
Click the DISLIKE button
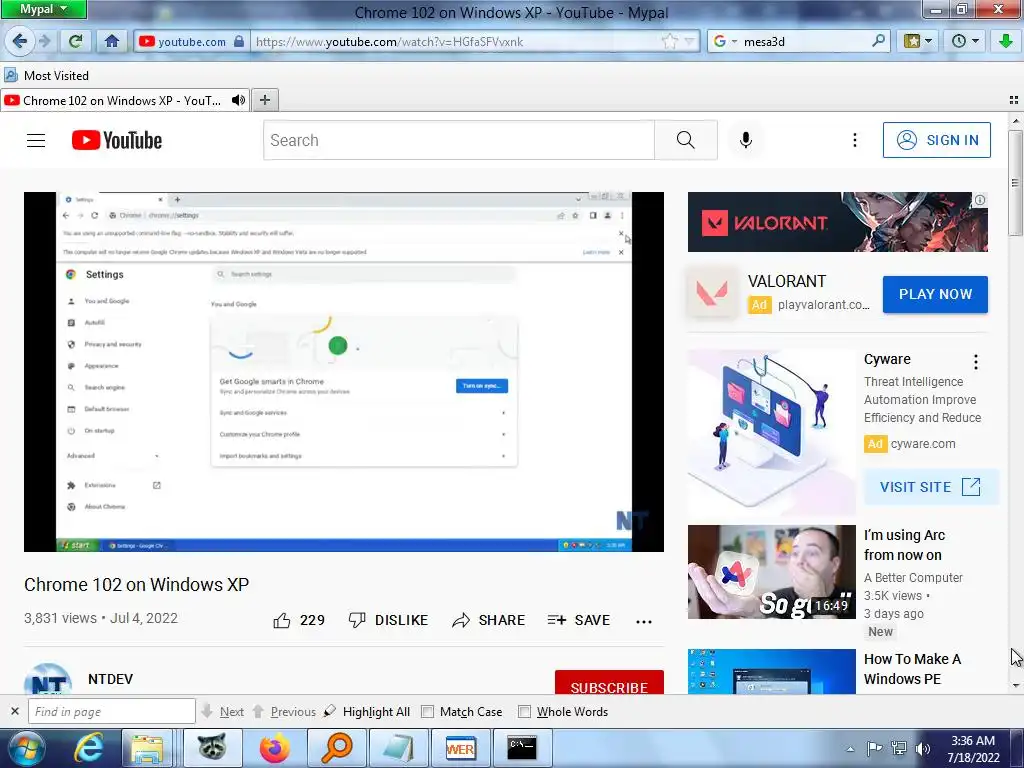[x=389, y=620]
